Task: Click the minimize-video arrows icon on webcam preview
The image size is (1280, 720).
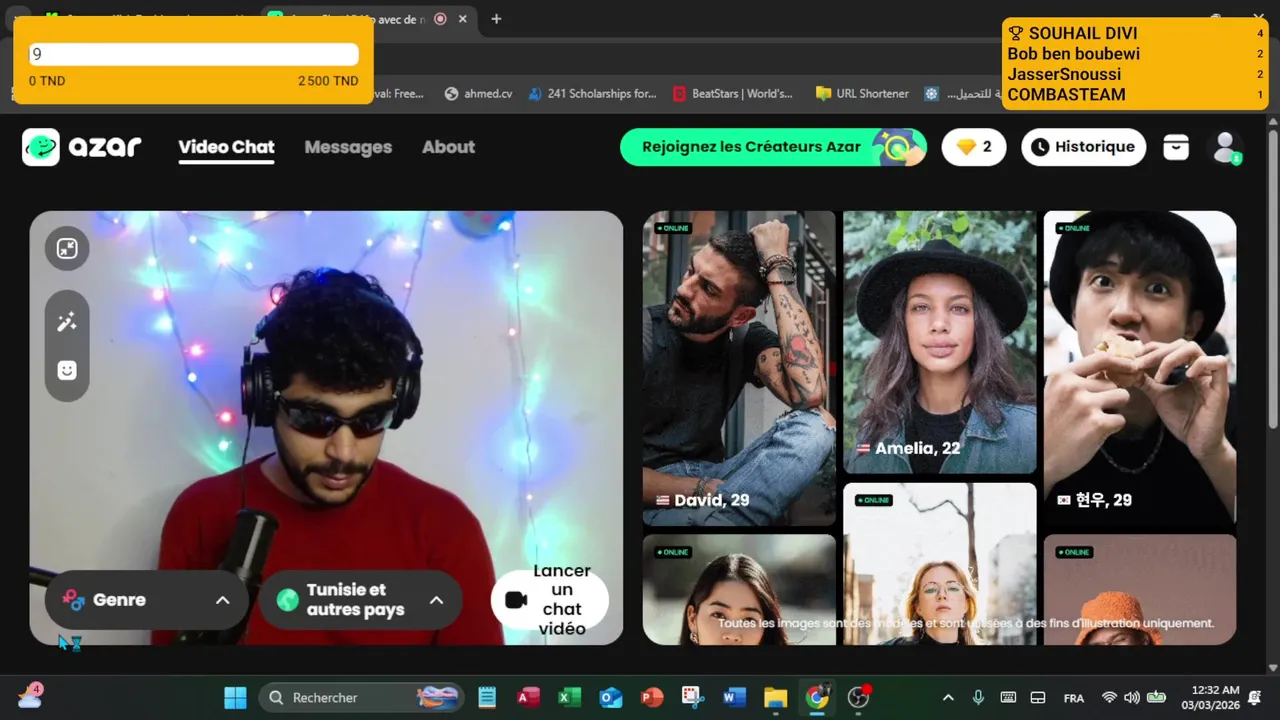Action: point(67,249)
